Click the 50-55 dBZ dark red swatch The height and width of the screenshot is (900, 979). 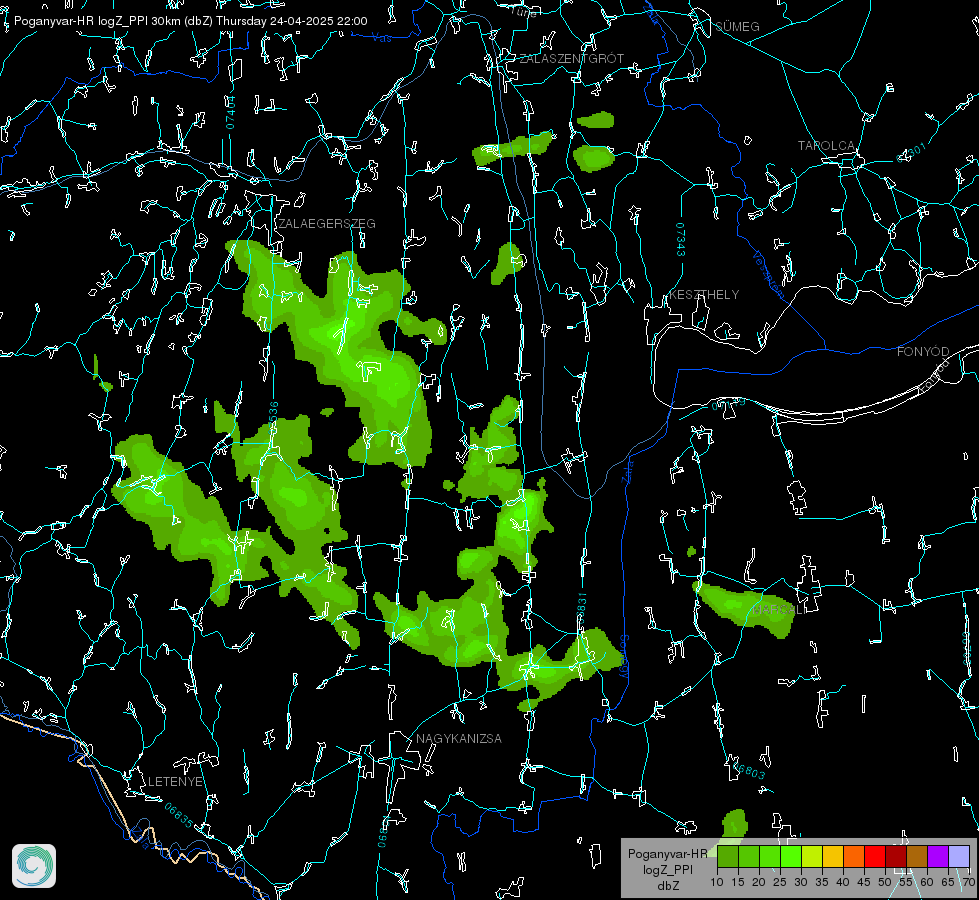point(896,856)
